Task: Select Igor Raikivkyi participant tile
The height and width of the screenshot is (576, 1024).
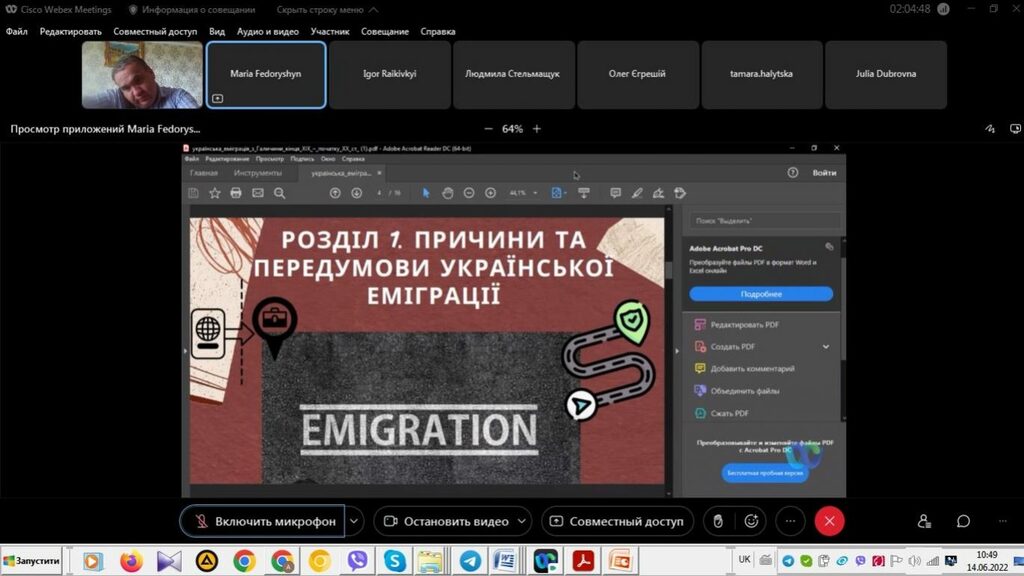Action: tap(390, 74)
